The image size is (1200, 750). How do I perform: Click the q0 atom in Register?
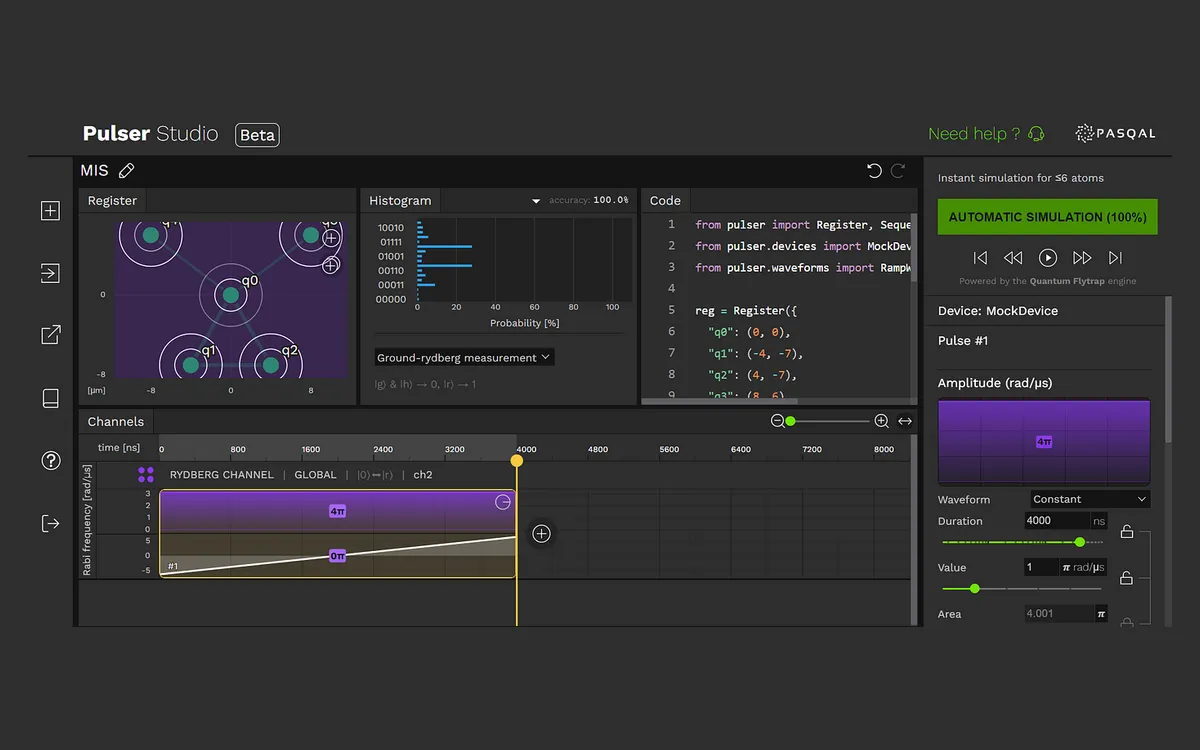(x=231, y=295)
